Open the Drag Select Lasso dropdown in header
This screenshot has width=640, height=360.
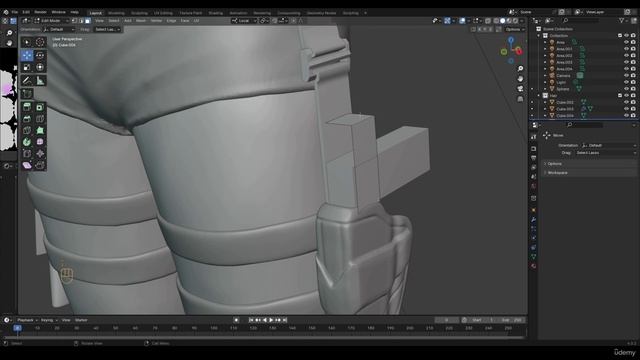(107, 29)
